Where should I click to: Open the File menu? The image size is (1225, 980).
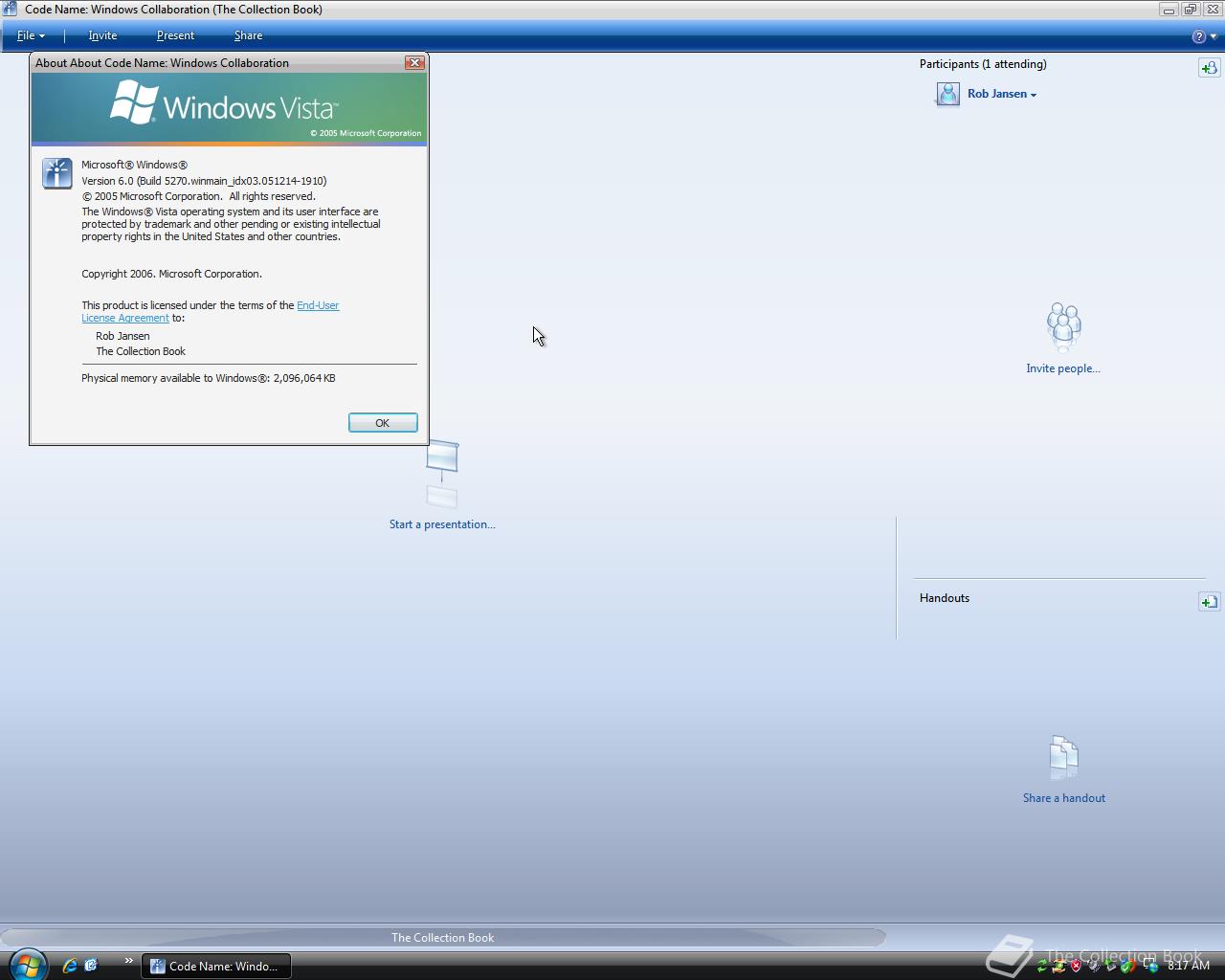(31, 35)
